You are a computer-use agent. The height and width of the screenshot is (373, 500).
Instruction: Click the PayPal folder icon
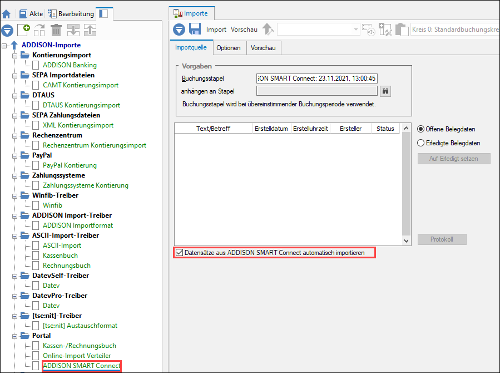[x=25, y=155]
